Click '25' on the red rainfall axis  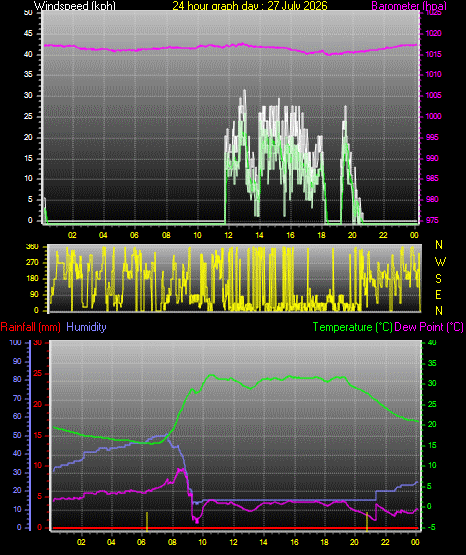tap(38, 373)
